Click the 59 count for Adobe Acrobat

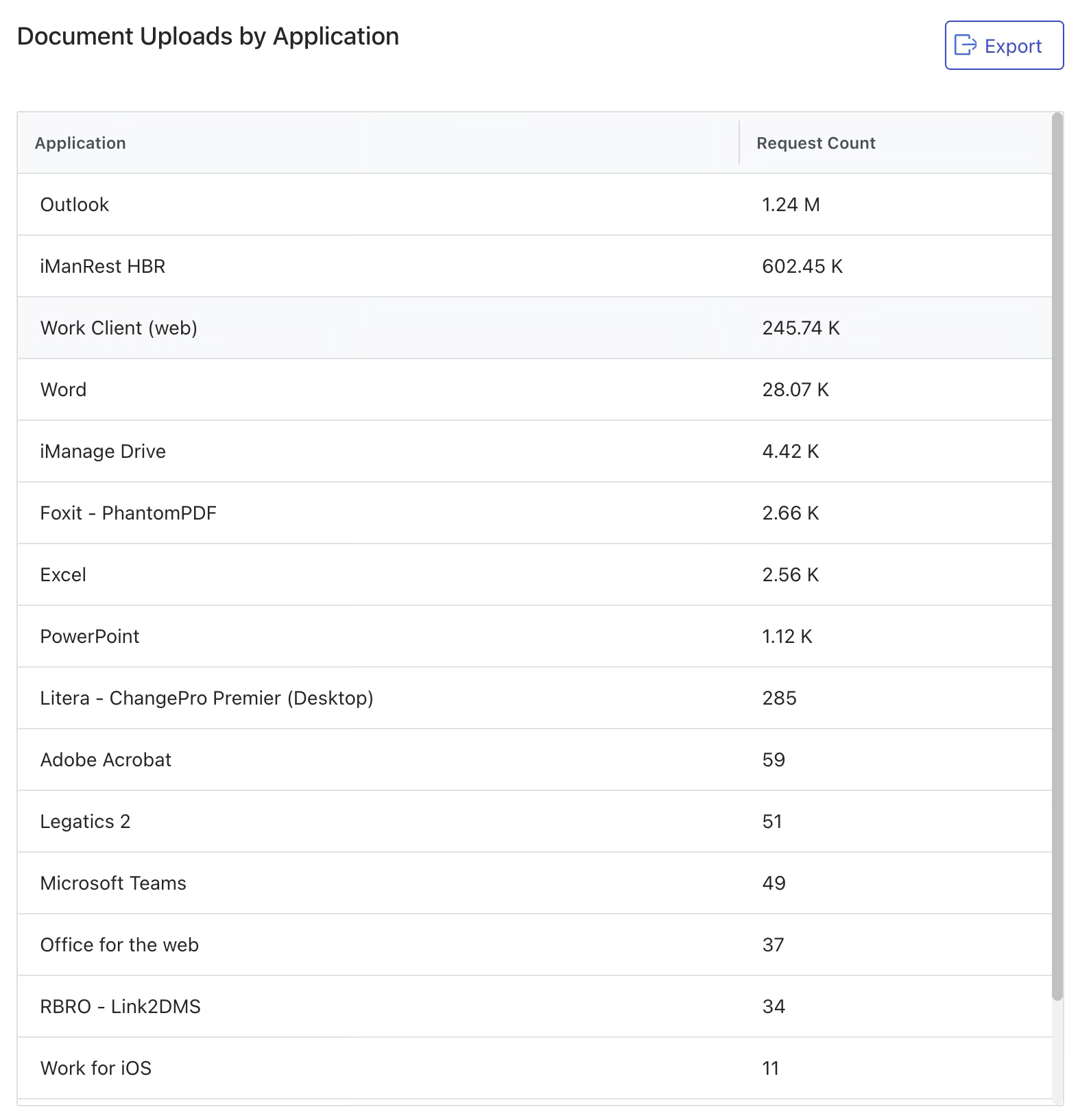point(774,759)
